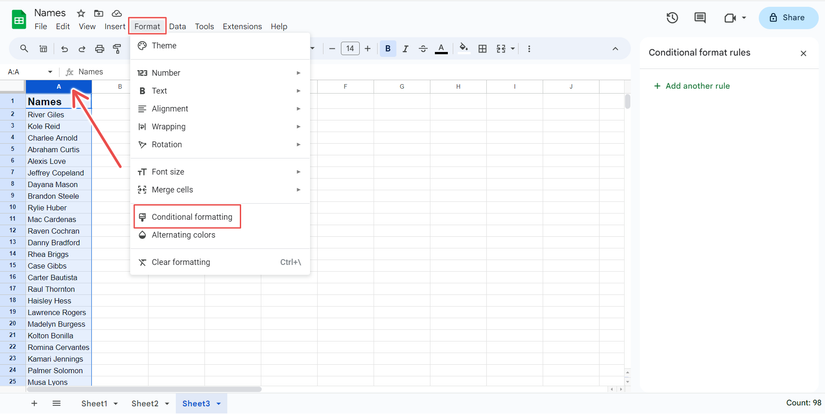825x414 pixels.
Task: Star the Names document
Action: [81, 13]
